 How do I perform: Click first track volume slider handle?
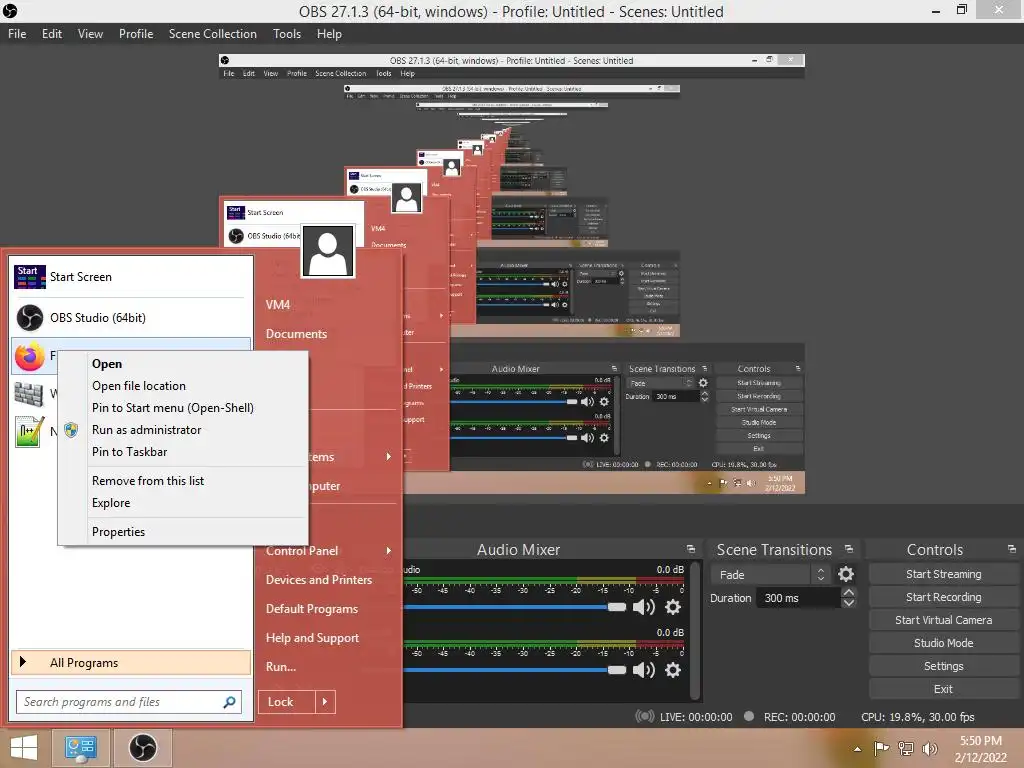616,607
